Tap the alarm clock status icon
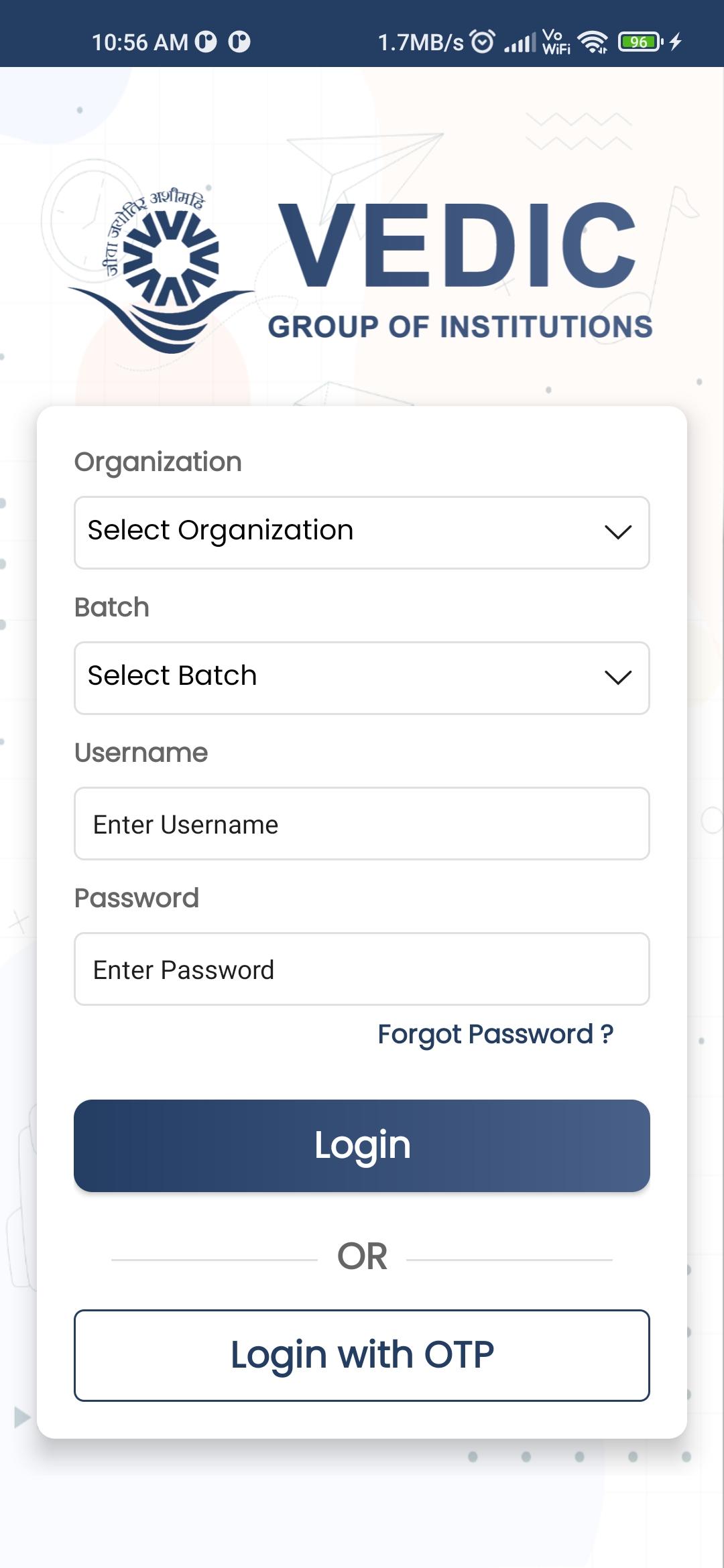 [x=483, y=42]
